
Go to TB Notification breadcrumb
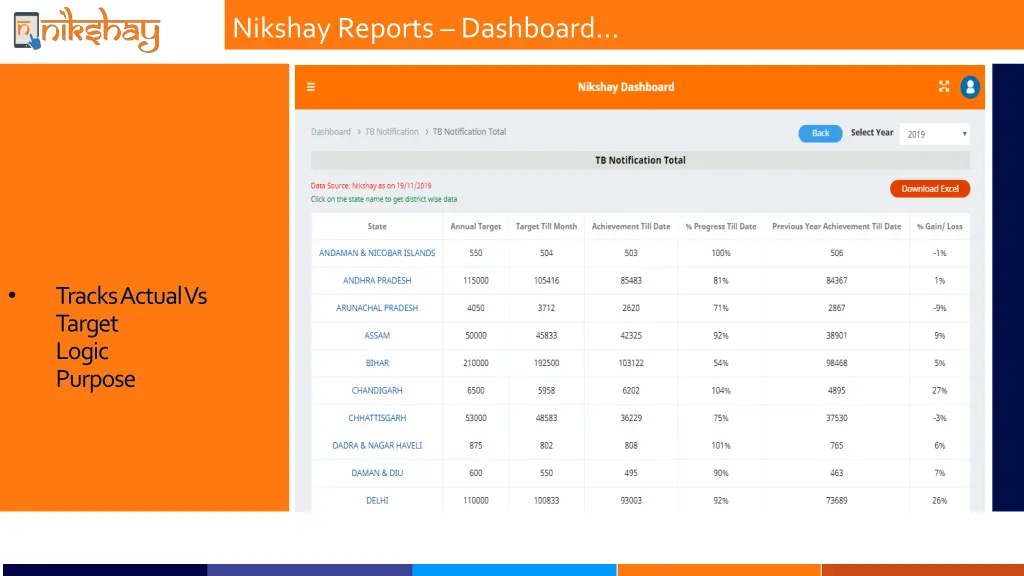pos(392,132)
